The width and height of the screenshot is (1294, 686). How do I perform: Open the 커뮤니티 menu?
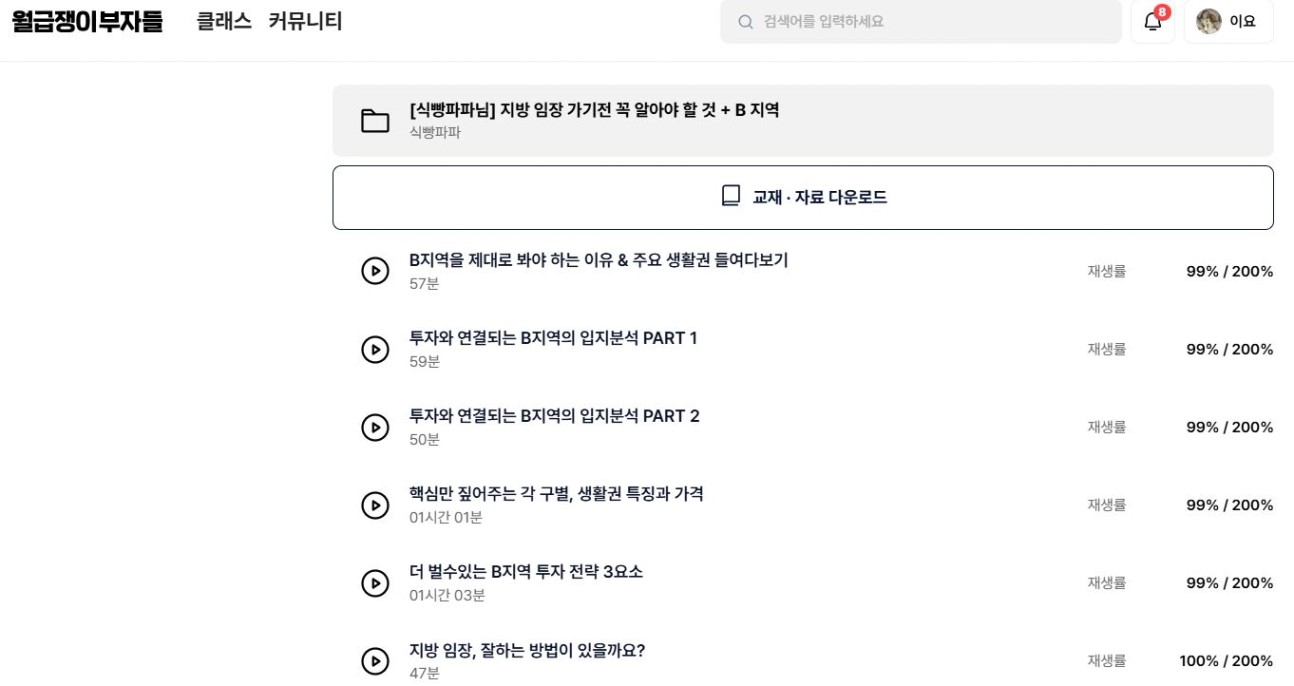click(x=305, y=21)
